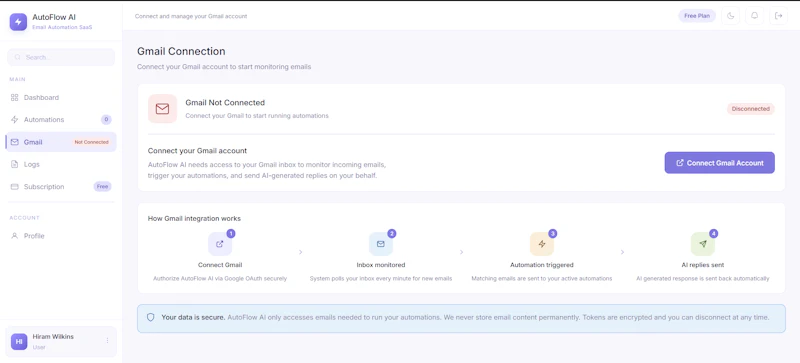Screen dimensions: 800x363
Task: Open notifications via the bell icon
Action: (x=754, y=16)
